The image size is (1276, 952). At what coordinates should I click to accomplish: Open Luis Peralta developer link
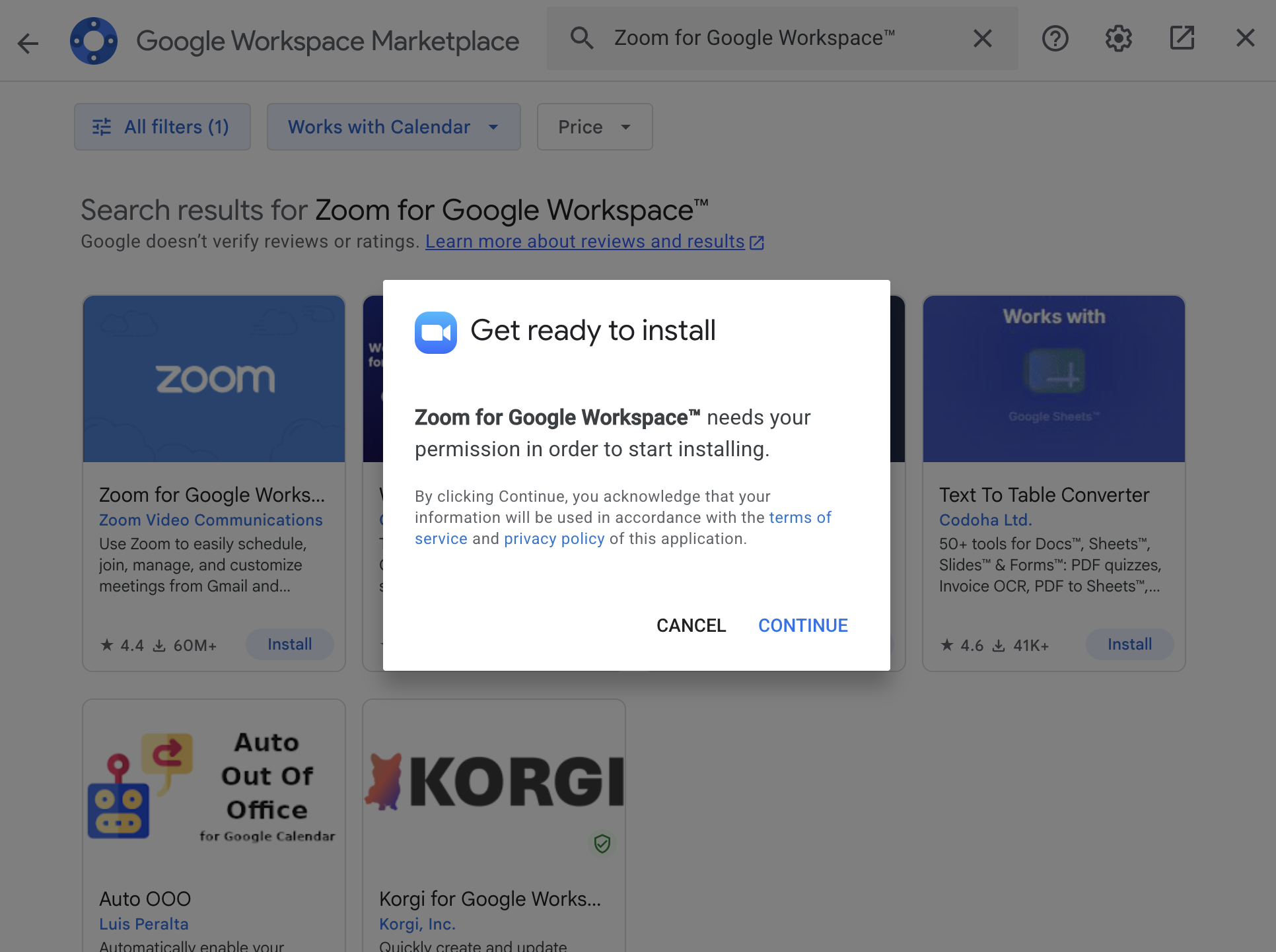point(144,924)
